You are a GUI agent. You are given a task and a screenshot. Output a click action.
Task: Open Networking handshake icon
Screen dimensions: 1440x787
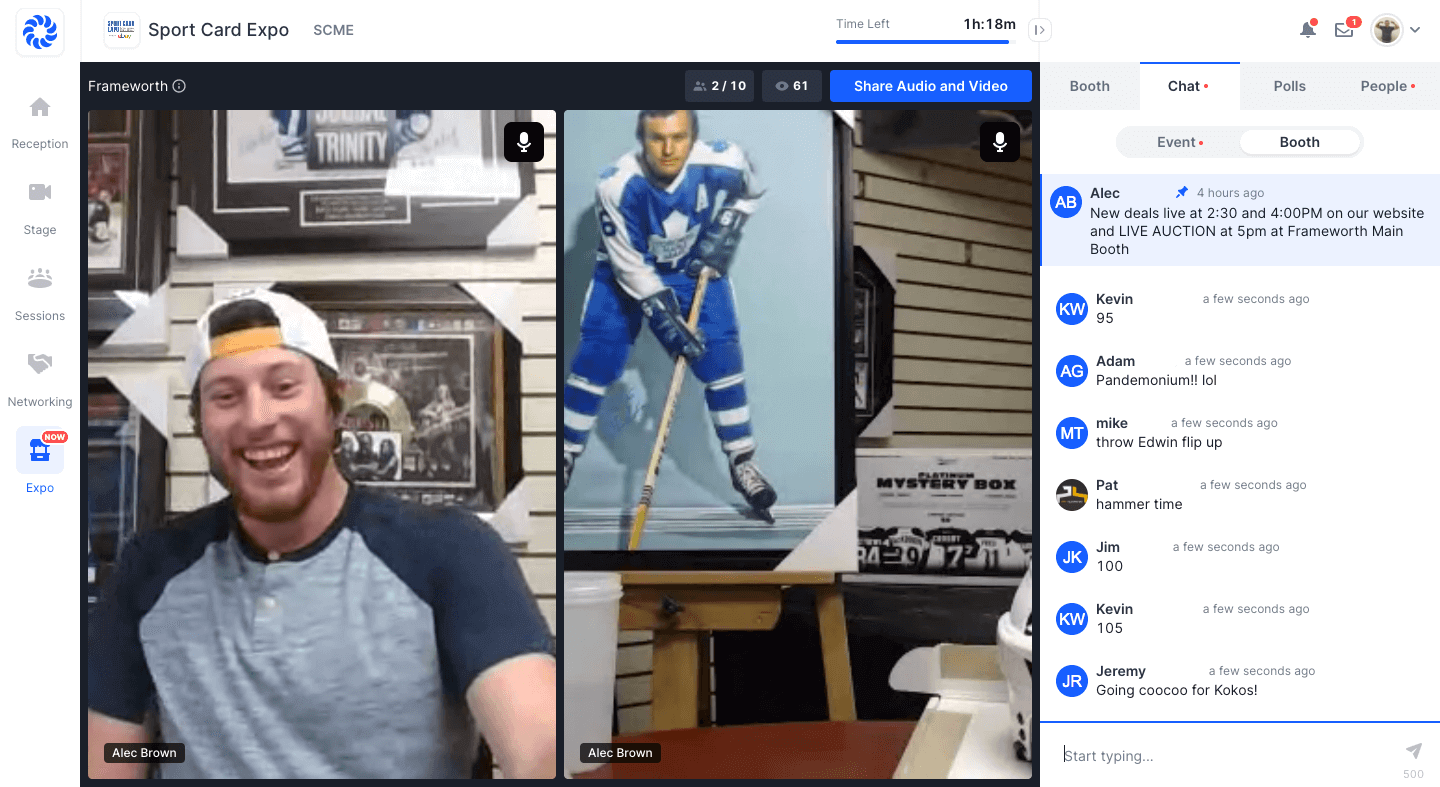[40, 365]
